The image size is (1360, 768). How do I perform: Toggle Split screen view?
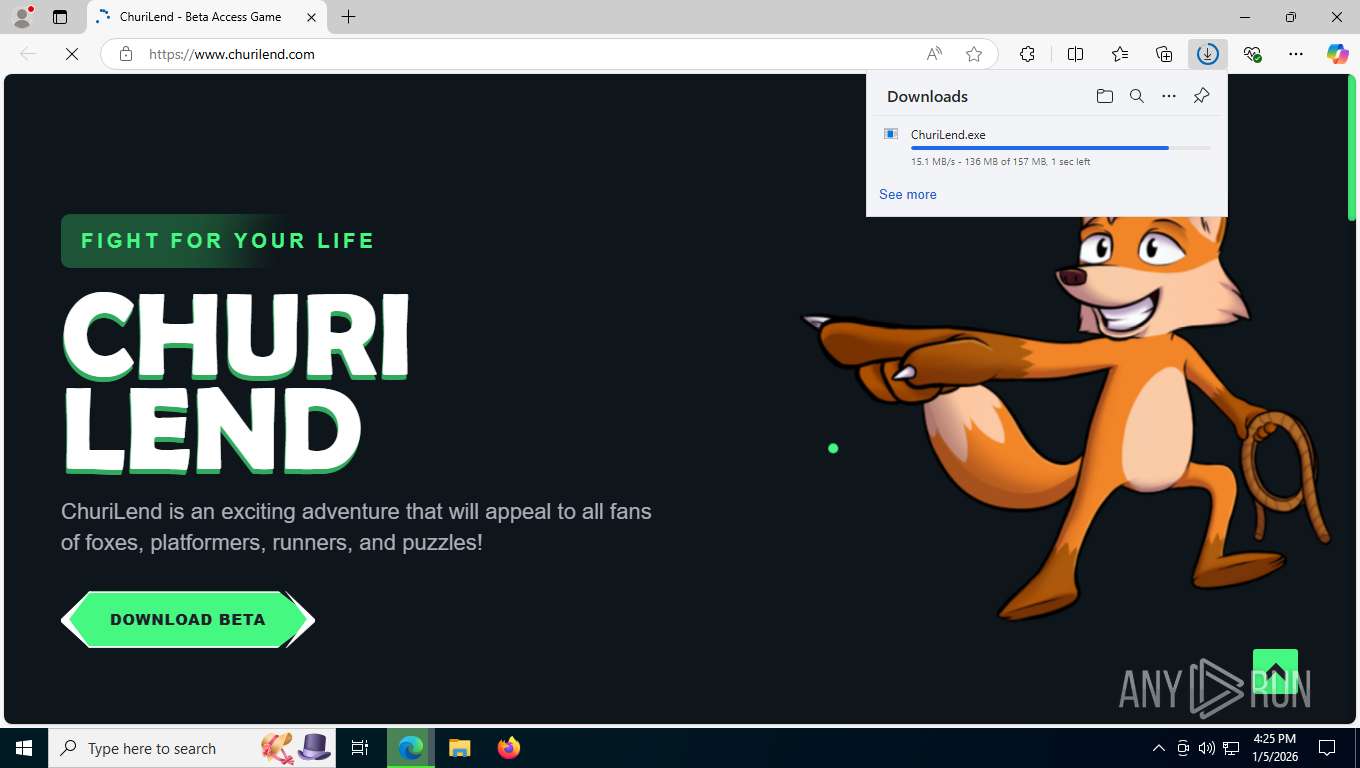1076,54
